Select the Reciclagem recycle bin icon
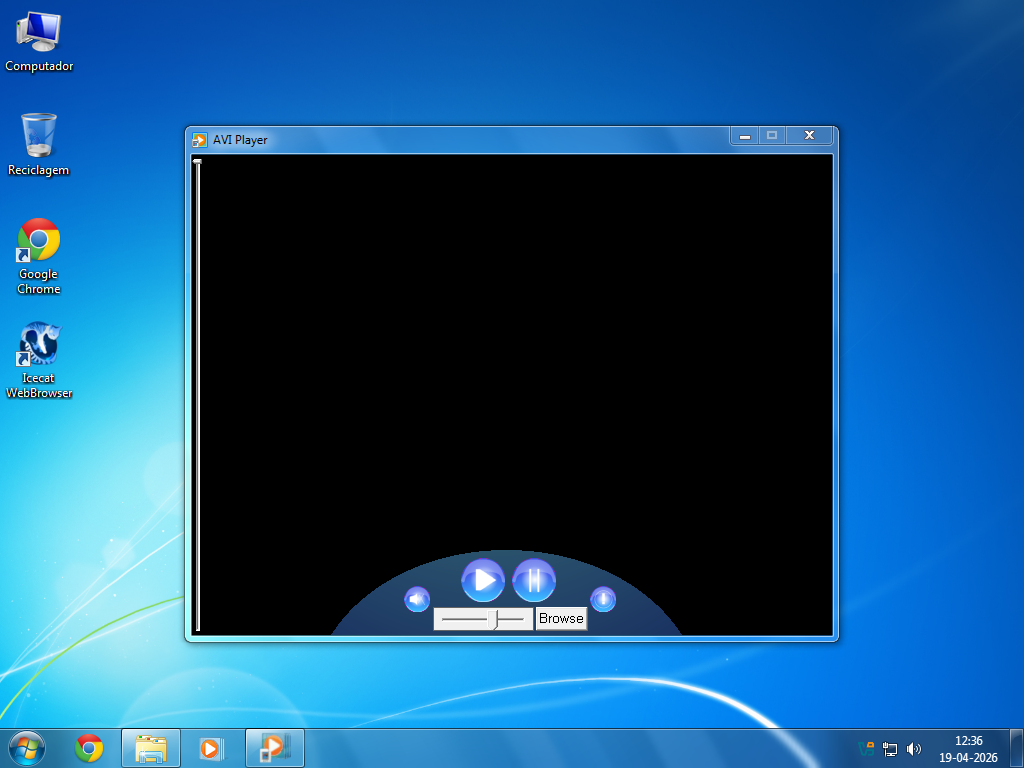The image size is (1024, 768). pyautogui.click(x=39, y=145)
